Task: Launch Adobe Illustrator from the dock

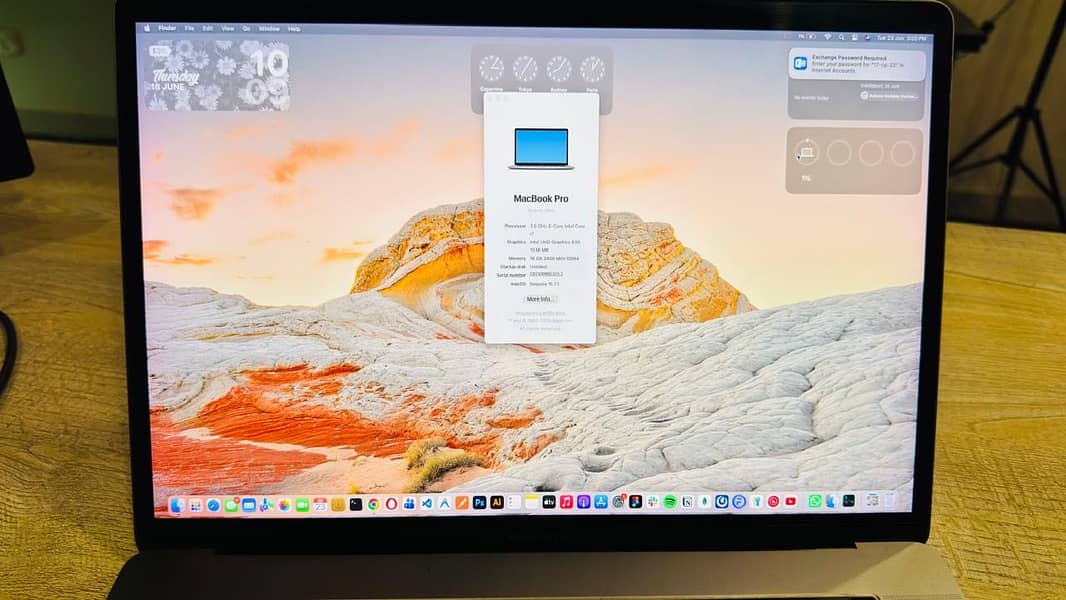Action: point(497,502)
